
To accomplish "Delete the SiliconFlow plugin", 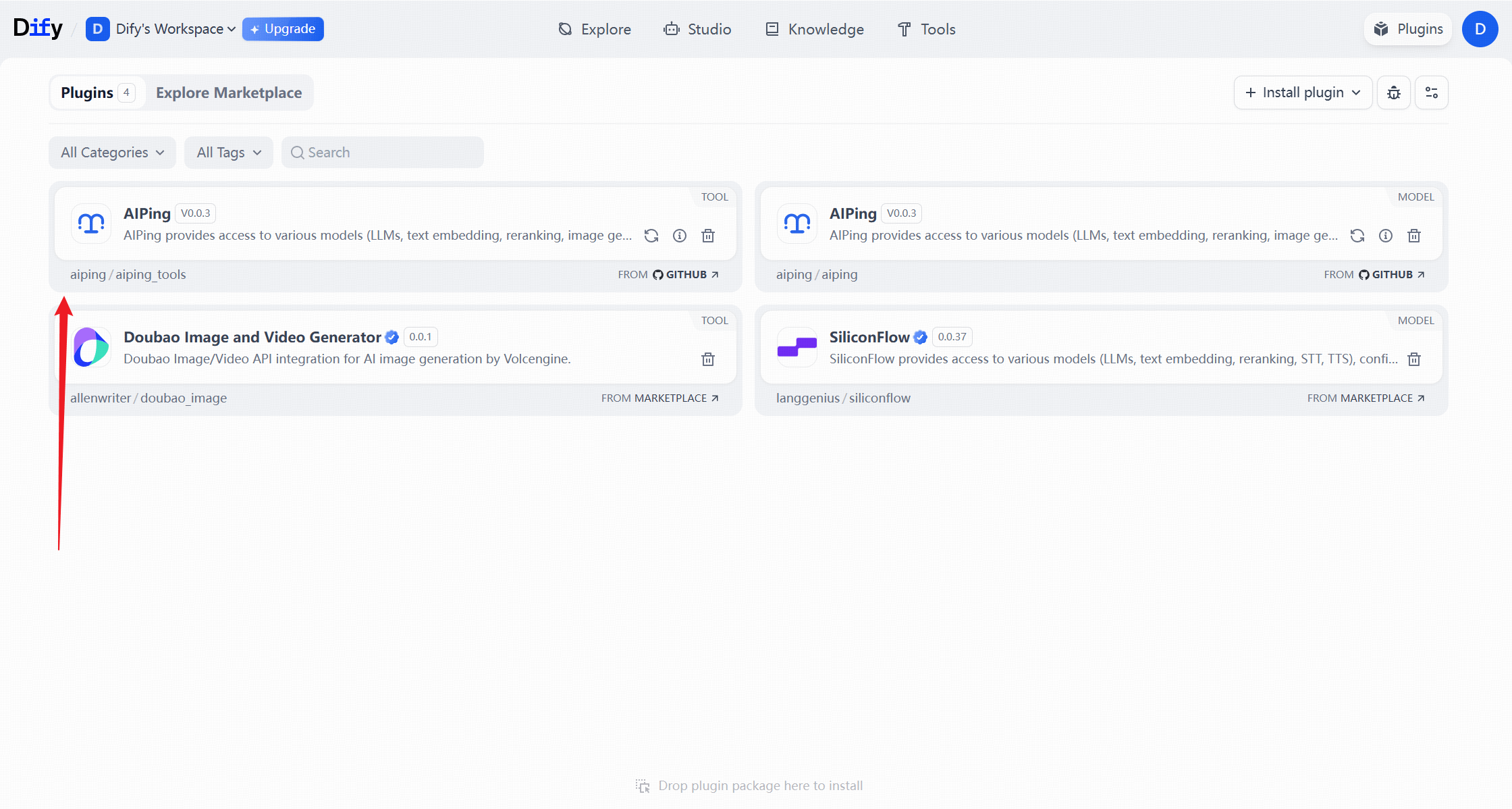I will tap(1413, 359).
